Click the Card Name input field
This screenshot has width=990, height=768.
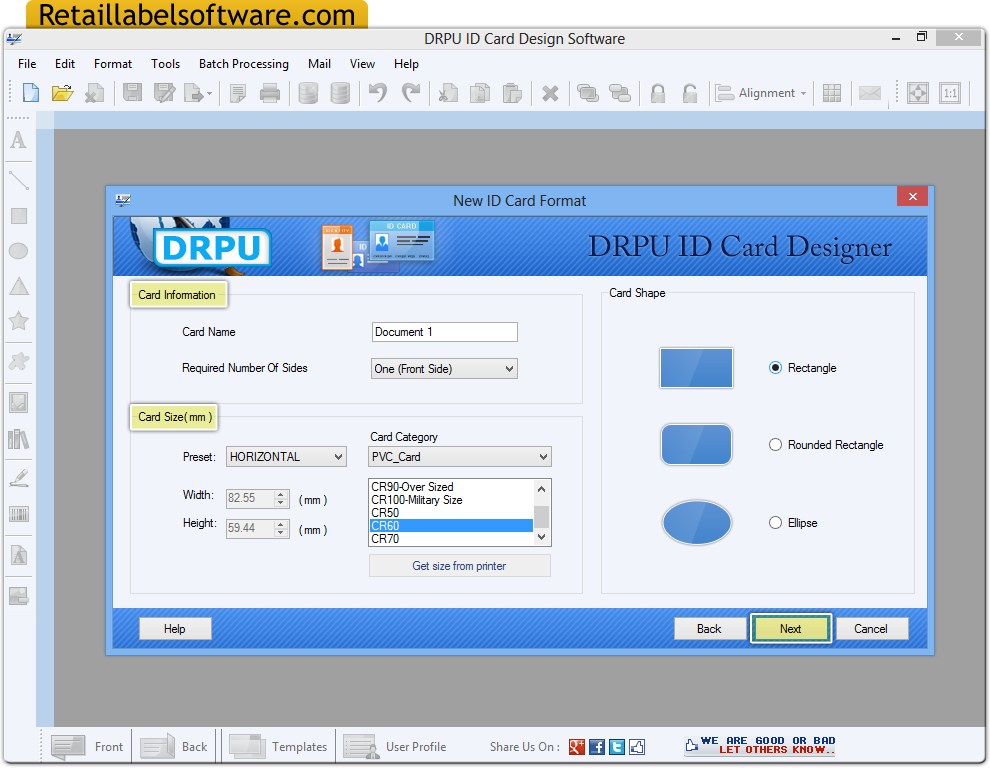444,332
